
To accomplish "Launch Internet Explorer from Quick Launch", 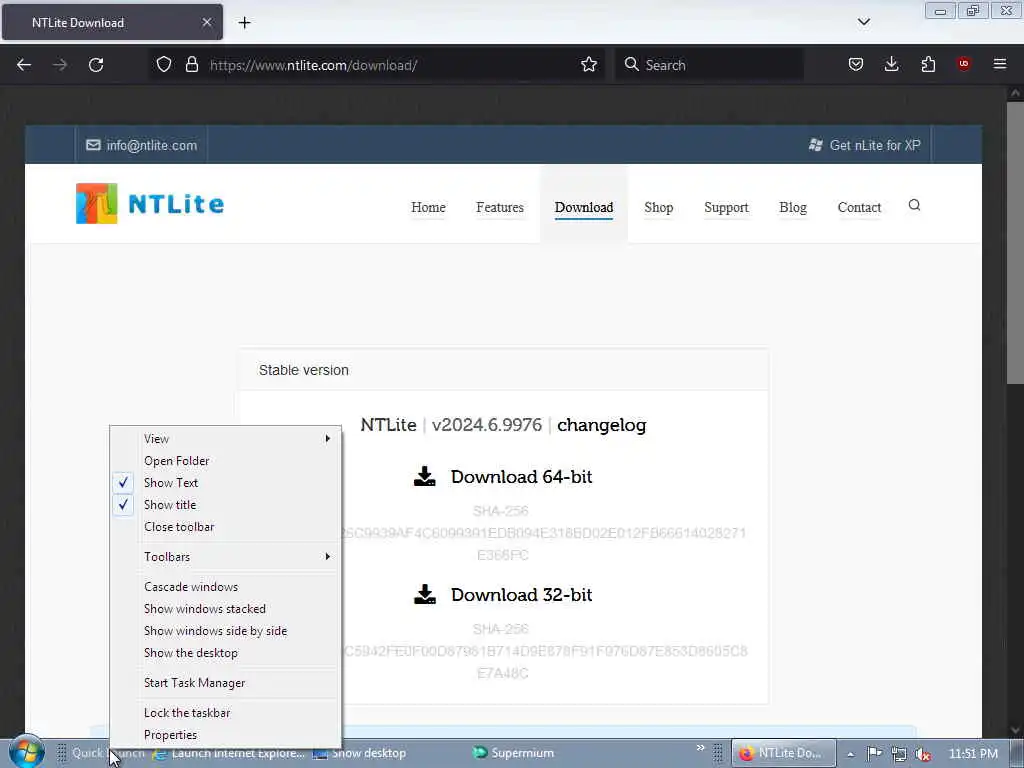I will coord(229,753).
